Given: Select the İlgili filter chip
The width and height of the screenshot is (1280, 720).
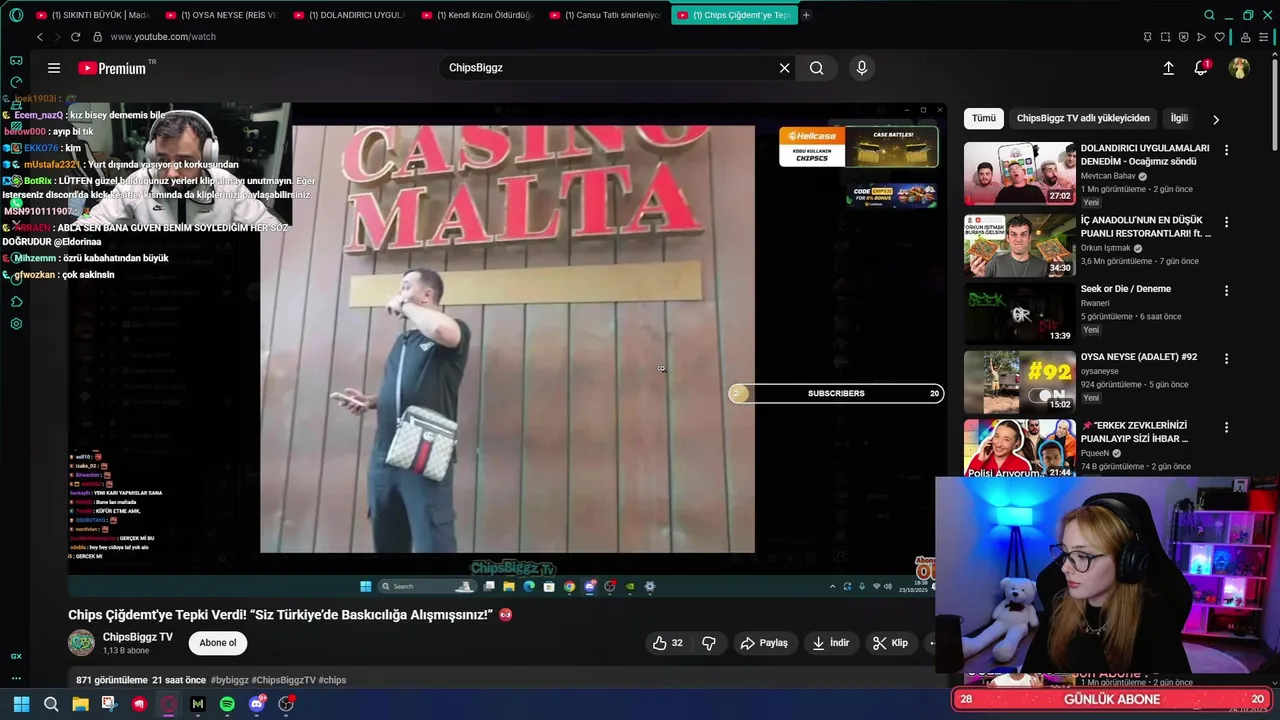Looking at the screenshot, I should [1179, 118].
